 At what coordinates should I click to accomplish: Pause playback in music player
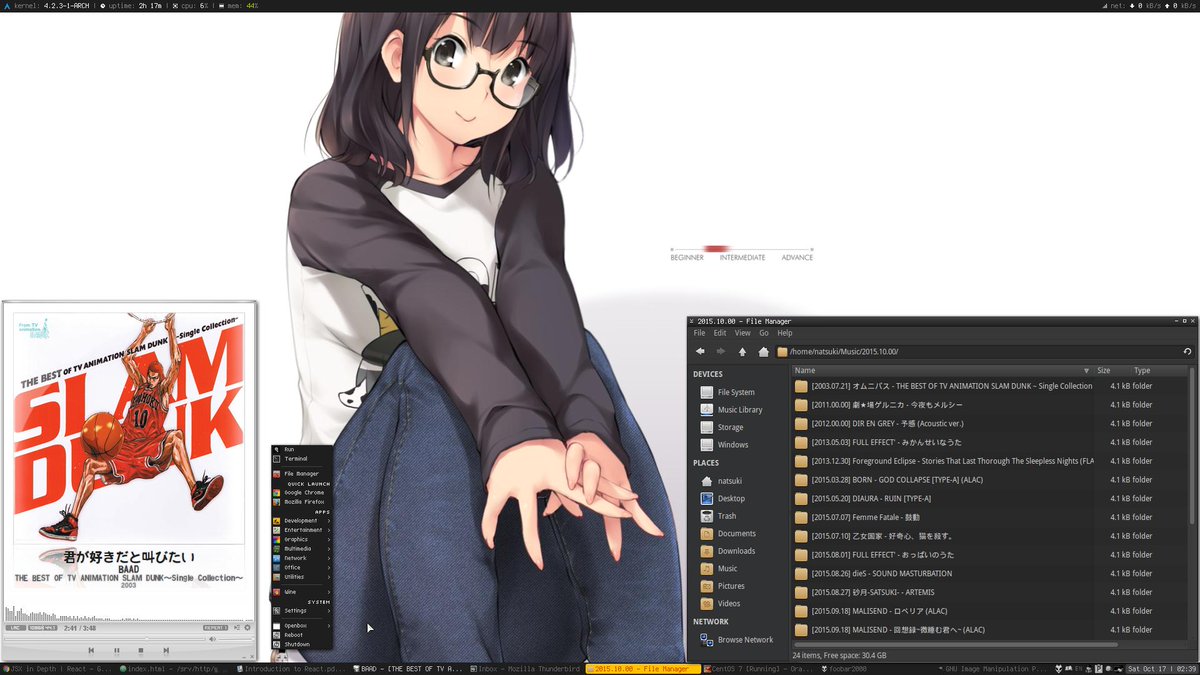point(117,651)
